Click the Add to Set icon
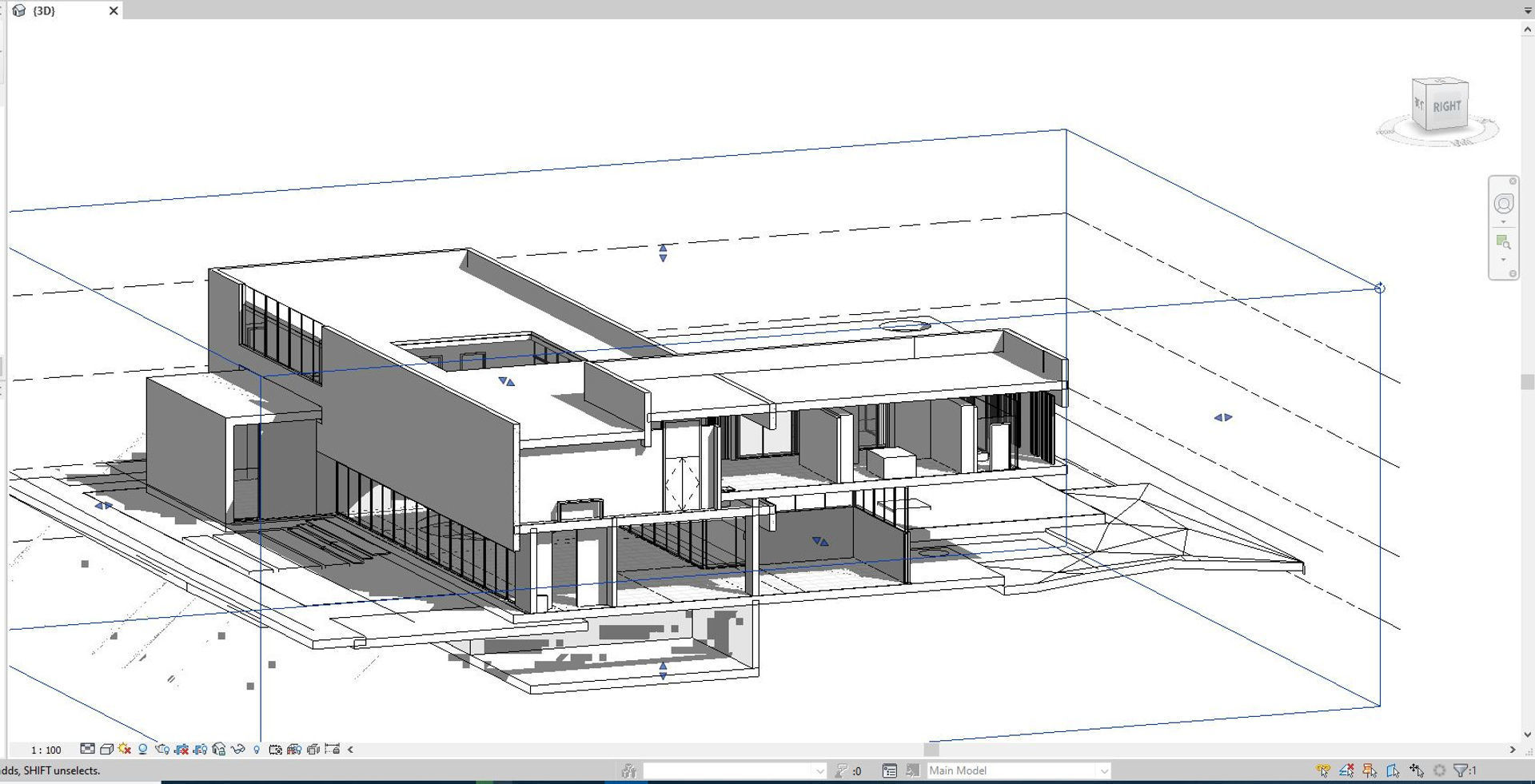Screen dimensions: 1535x784 click(x=912, y=770)
